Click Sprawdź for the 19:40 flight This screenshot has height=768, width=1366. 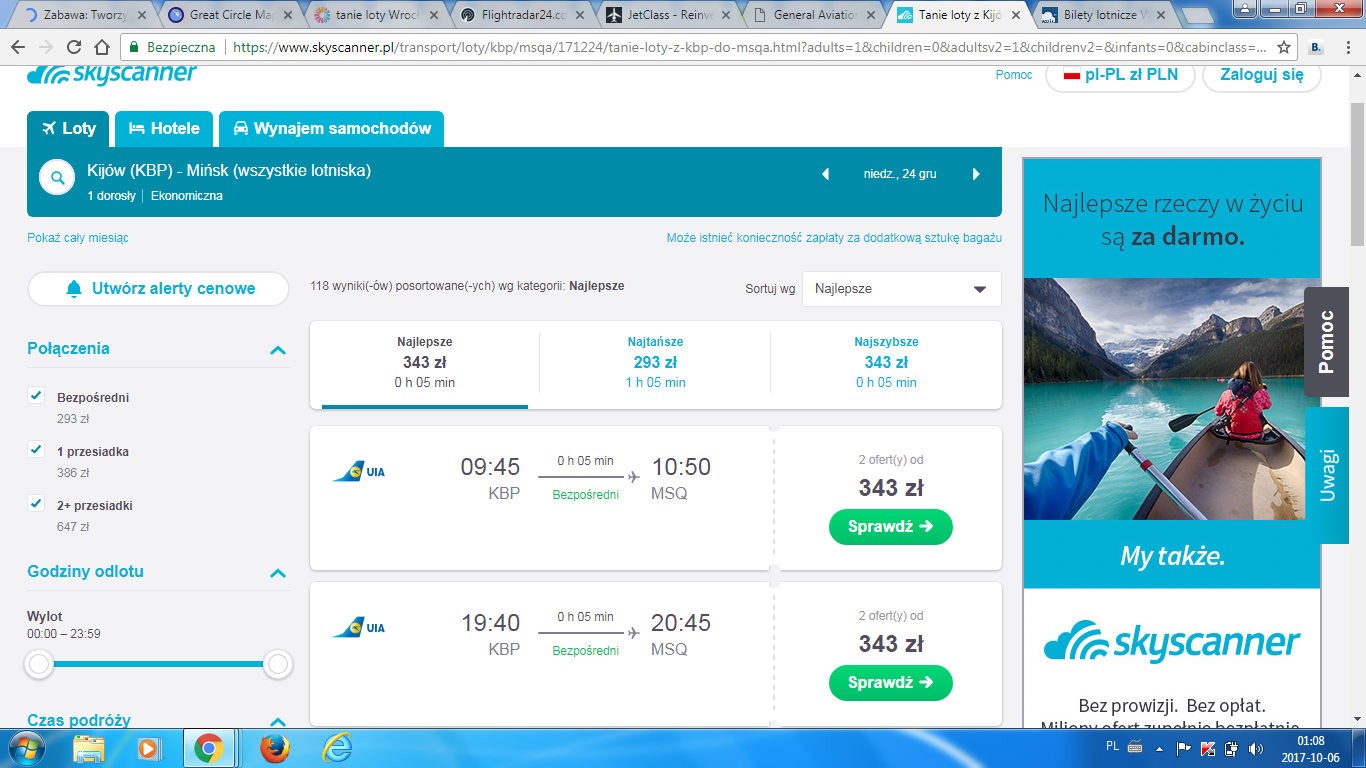(890, 683)
